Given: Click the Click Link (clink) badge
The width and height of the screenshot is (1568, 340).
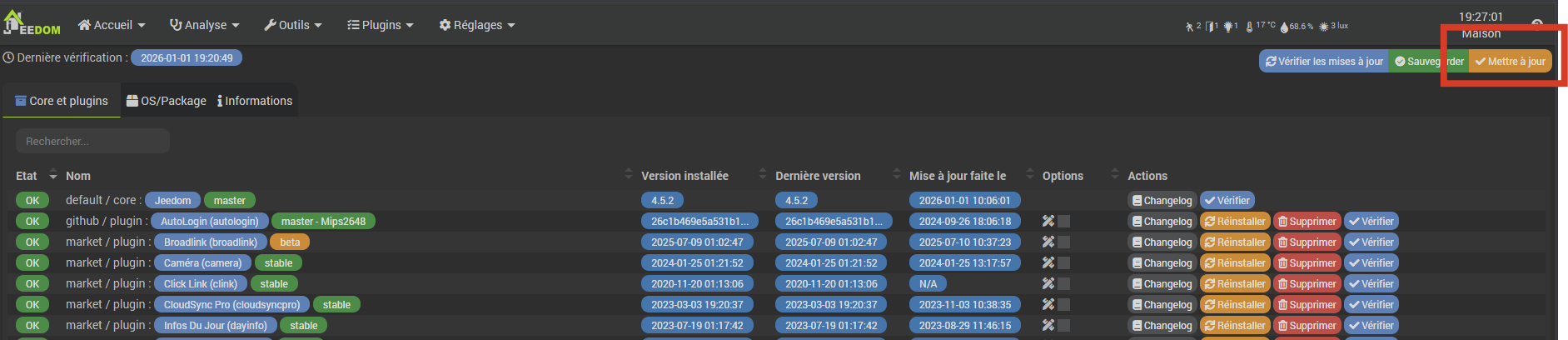Looking at the screenshot, I should [x=200, y=284].
